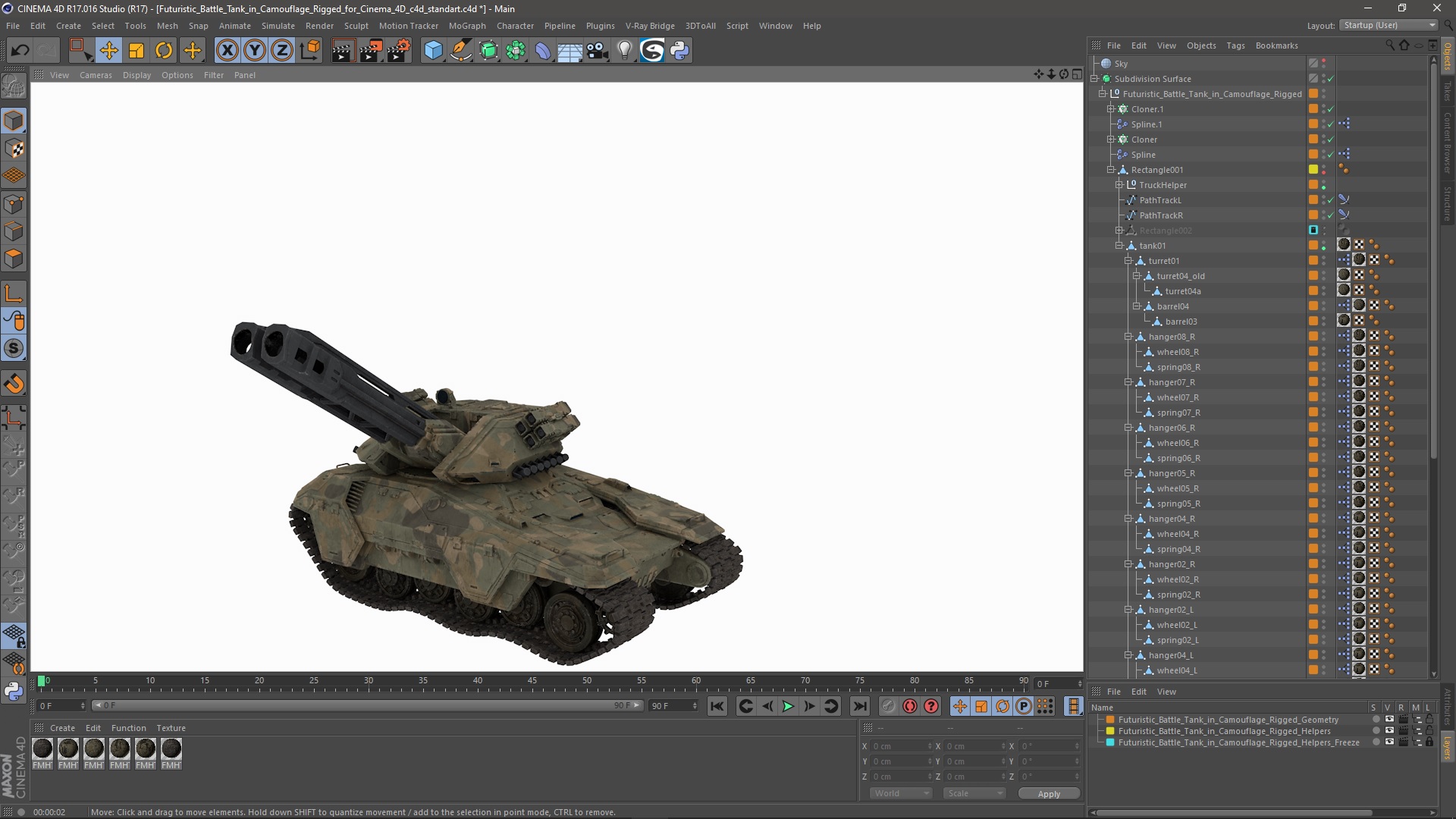This screenshot has width=1456, height=819.
Task: Toggle visibility of Rigged_Geometry layer
Action: (x=1389, y=720)
